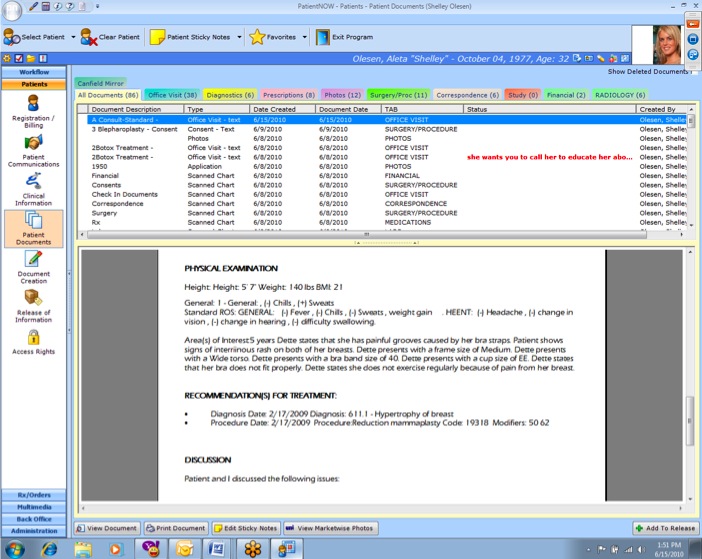
Task: Switch to the Photos (12) tab
Action: click(x=342, y=95)
